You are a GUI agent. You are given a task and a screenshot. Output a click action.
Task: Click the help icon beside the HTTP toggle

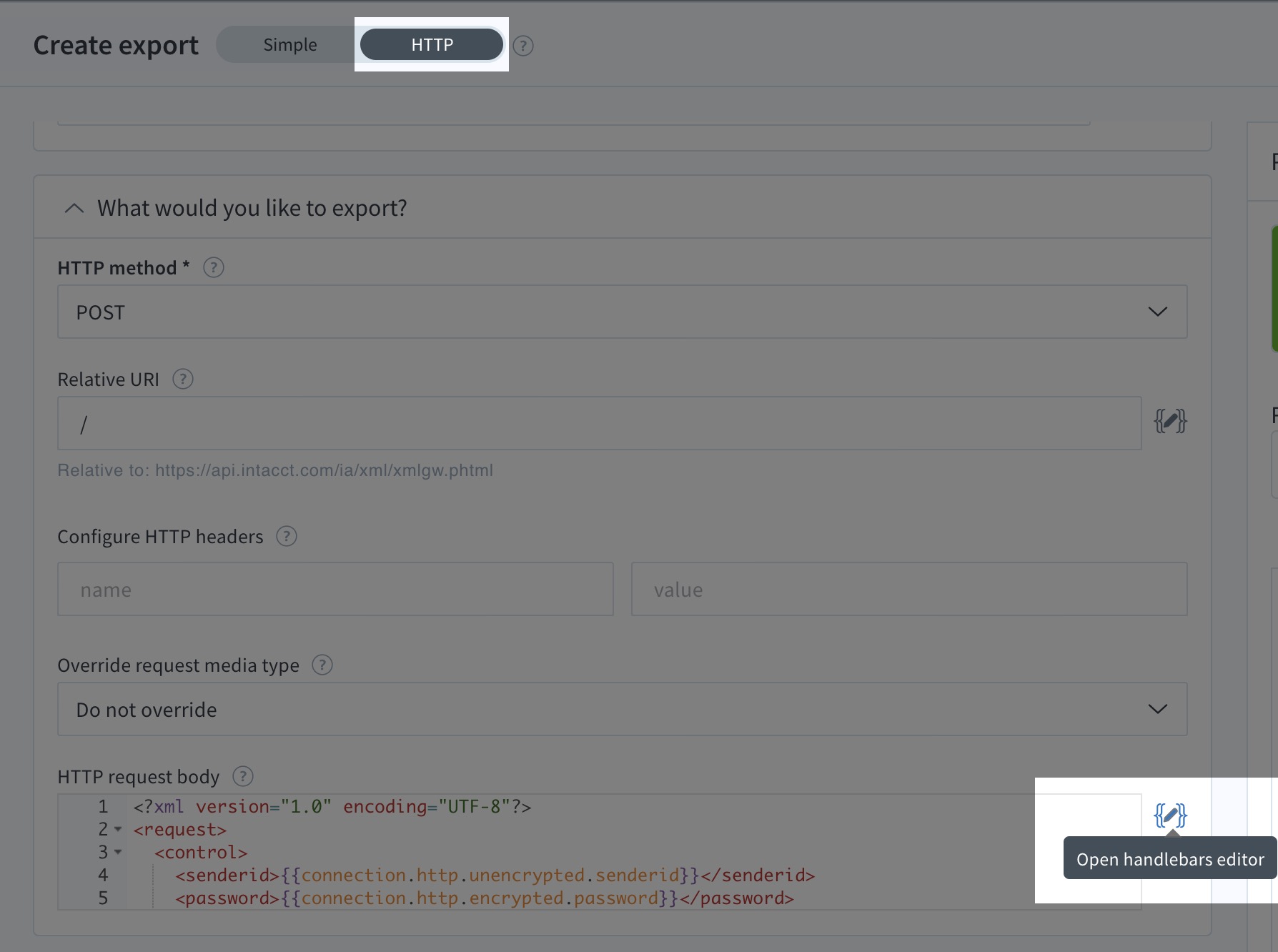pos(522,45)
